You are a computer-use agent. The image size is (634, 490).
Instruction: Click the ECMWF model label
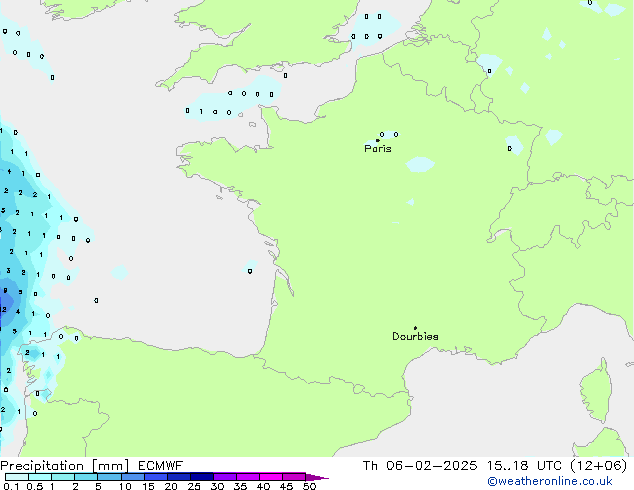click(161, 466)
